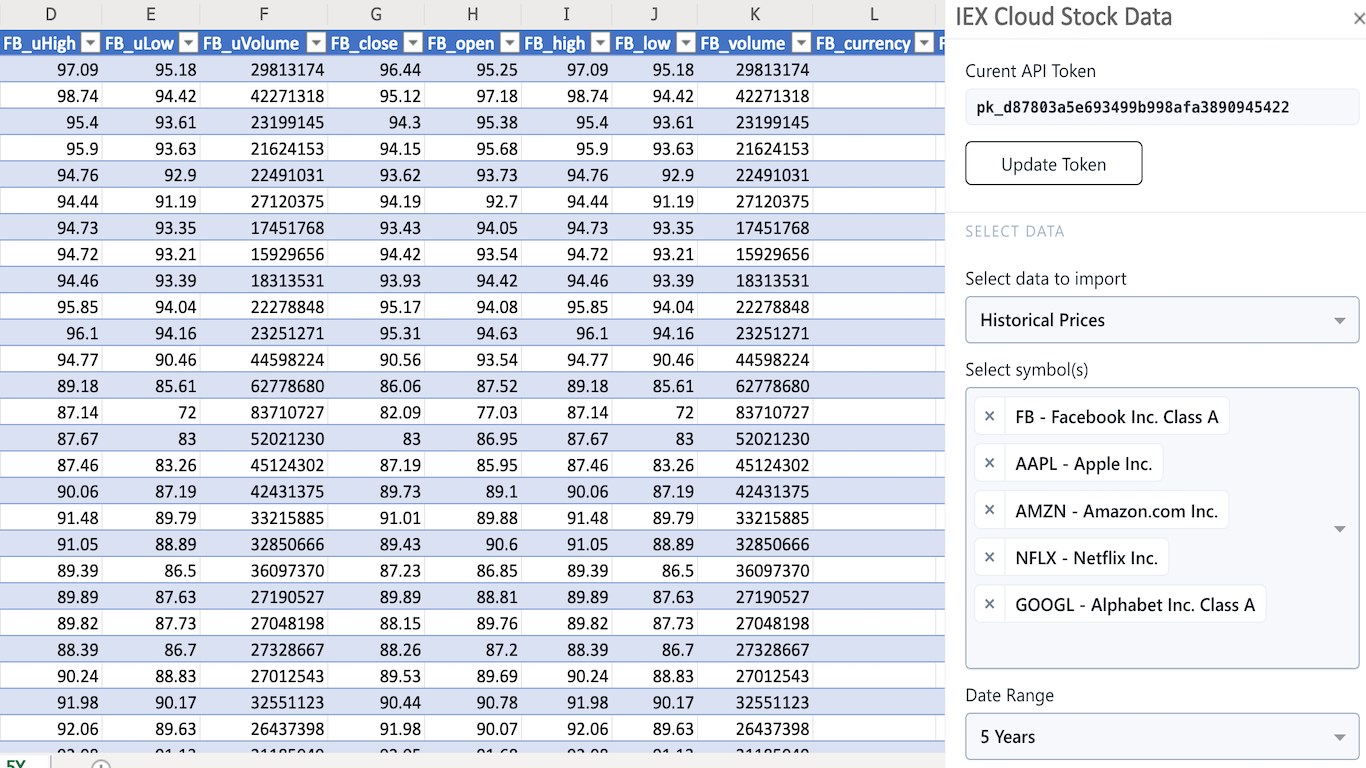Click the GOOGL - Alphabet Inc. Class A label

coord(1135,605)
